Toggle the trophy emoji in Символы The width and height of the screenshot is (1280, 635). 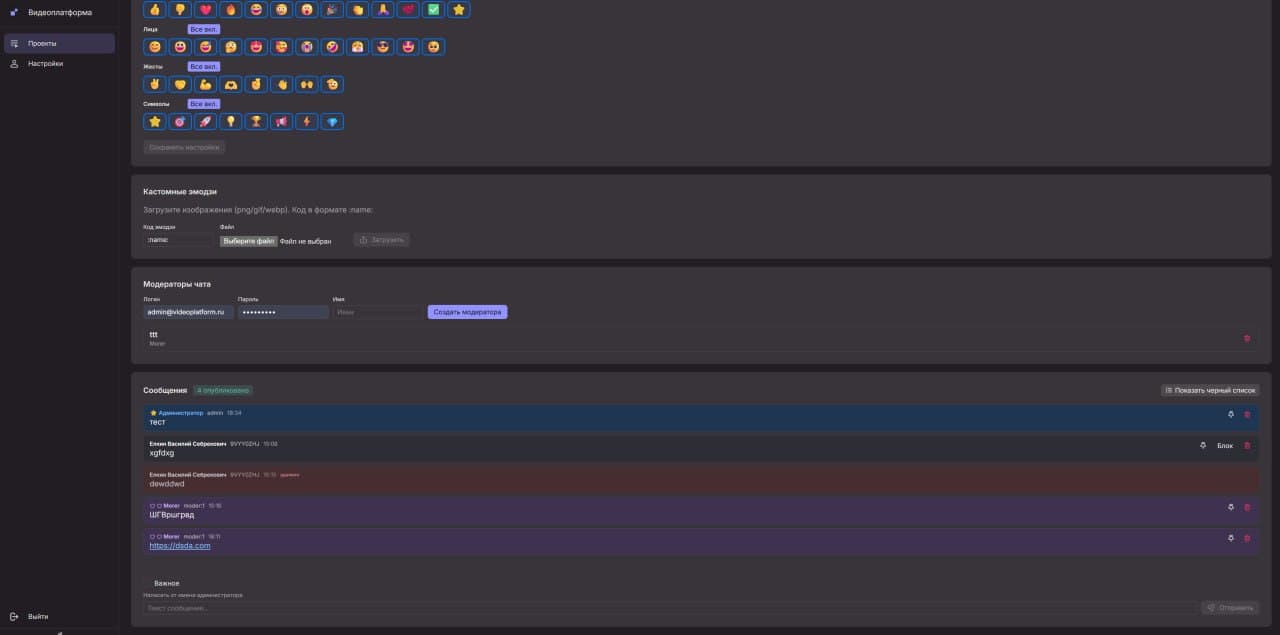pos(256,122)
